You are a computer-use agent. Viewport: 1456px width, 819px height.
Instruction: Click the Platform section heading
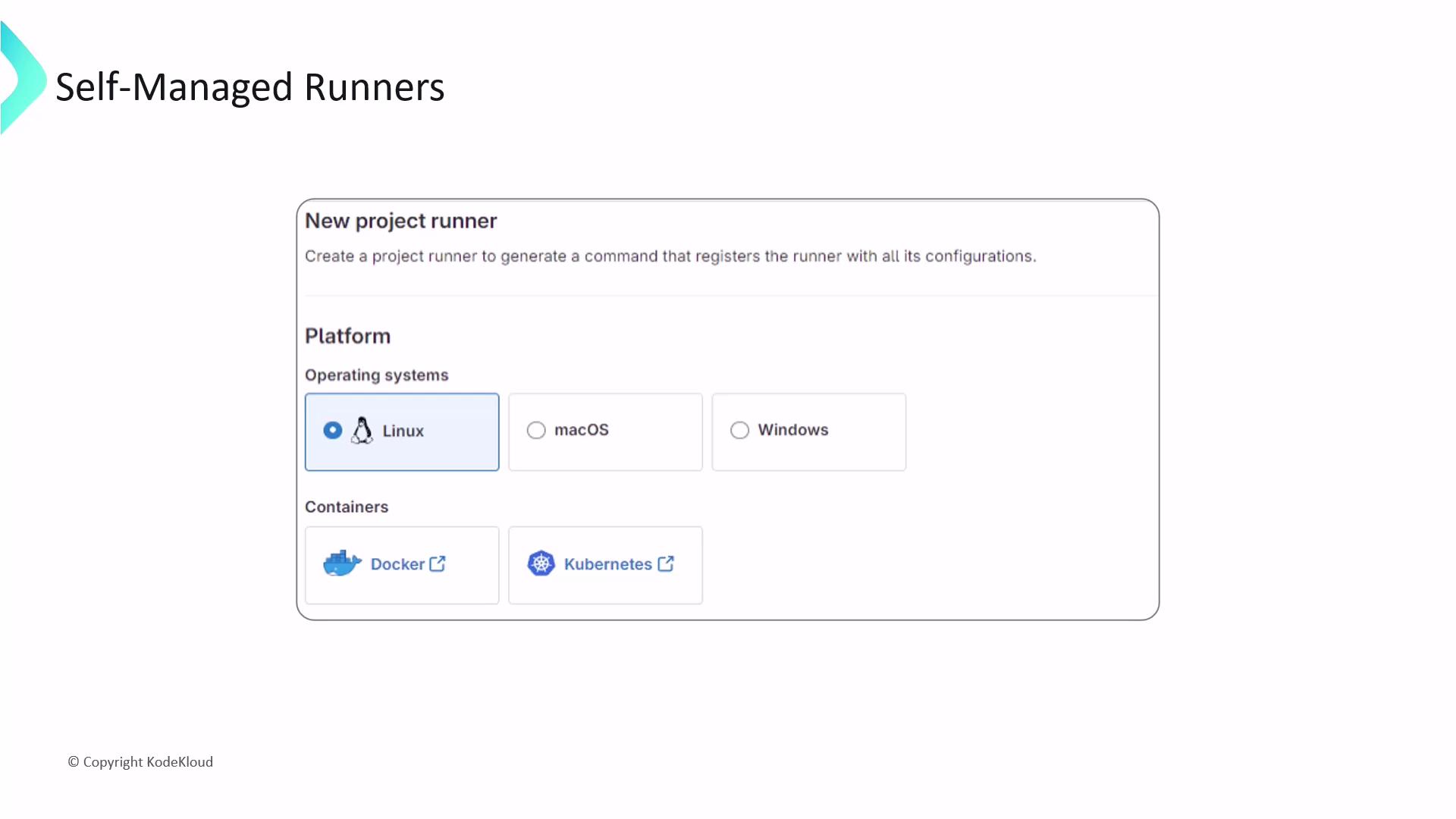pyautogui.click(x=347, y=336)
